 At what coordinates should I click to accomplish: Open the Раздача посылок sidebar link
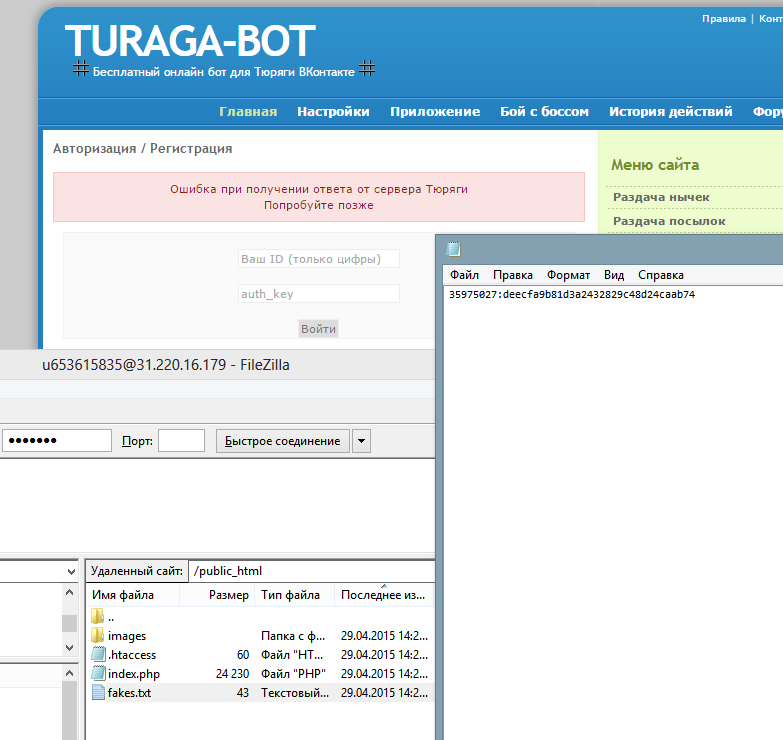(669, 221)
